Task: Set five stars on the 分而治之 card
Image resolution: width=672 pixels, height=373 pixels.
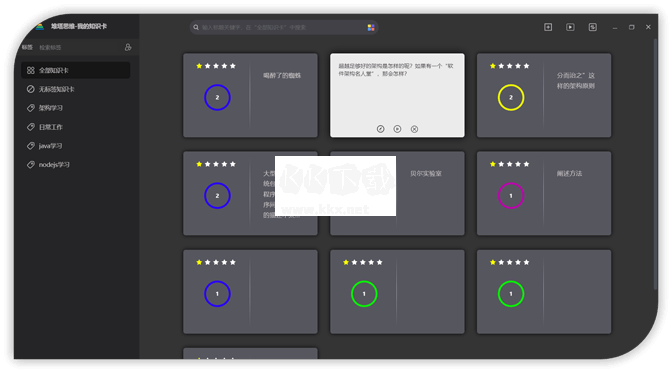Action: tap(526, 66)
